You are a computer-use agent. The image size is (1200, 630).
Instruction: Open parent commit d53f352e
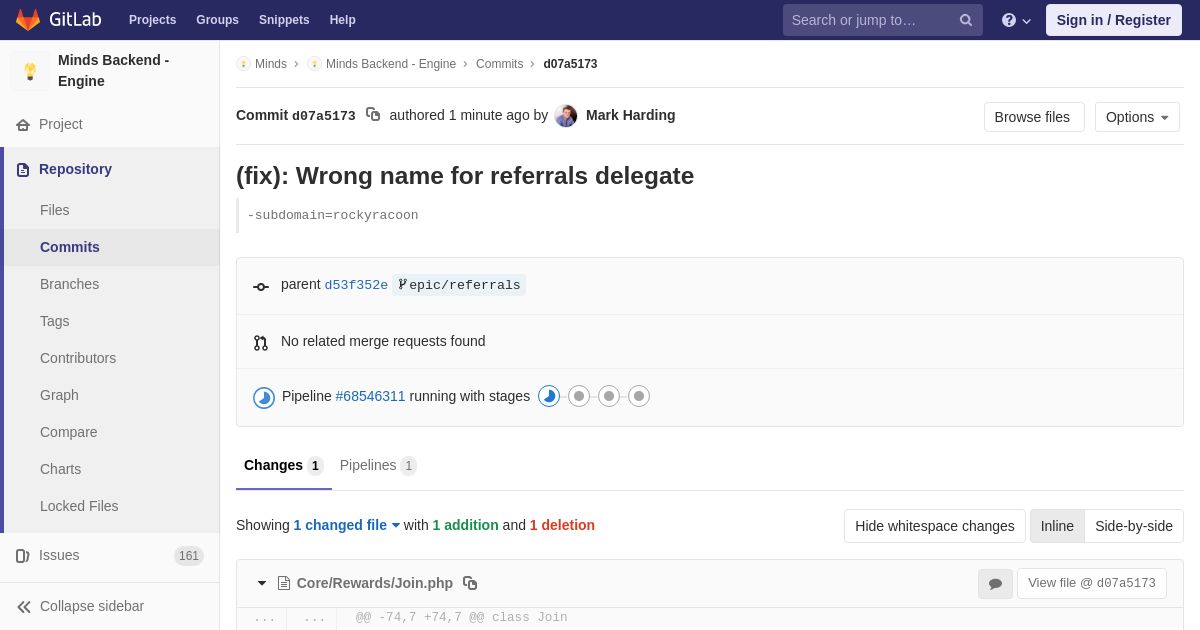click(x=356, y=285)
